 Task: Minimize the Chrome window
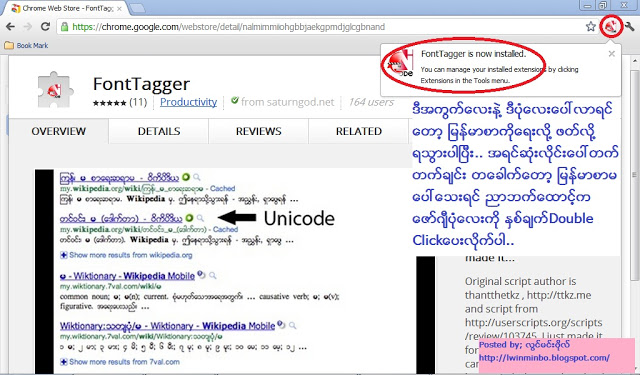pyautogui.click(x=587, y=5)
